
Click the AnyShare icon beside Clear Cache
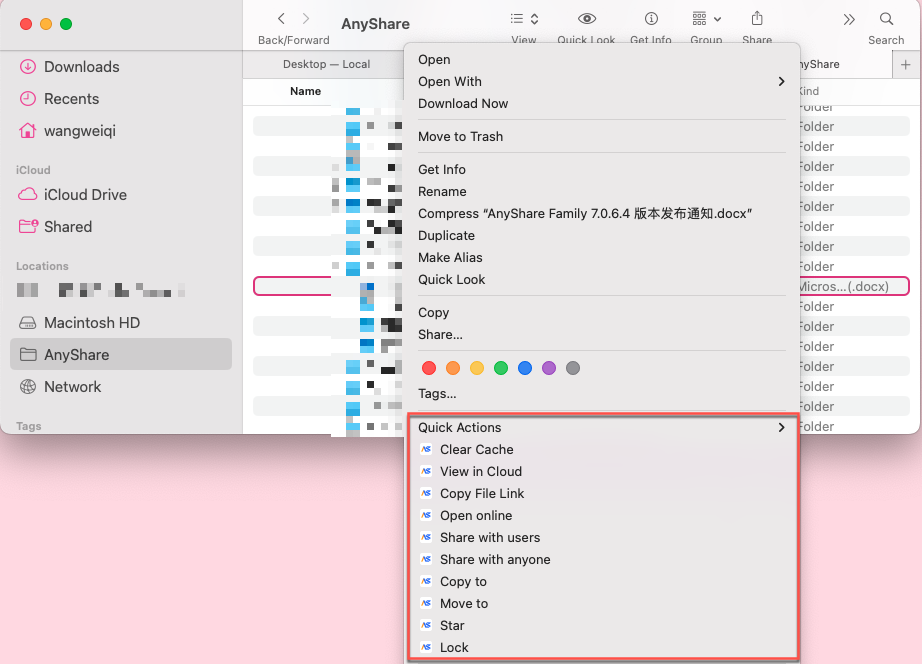pos(427,450)
